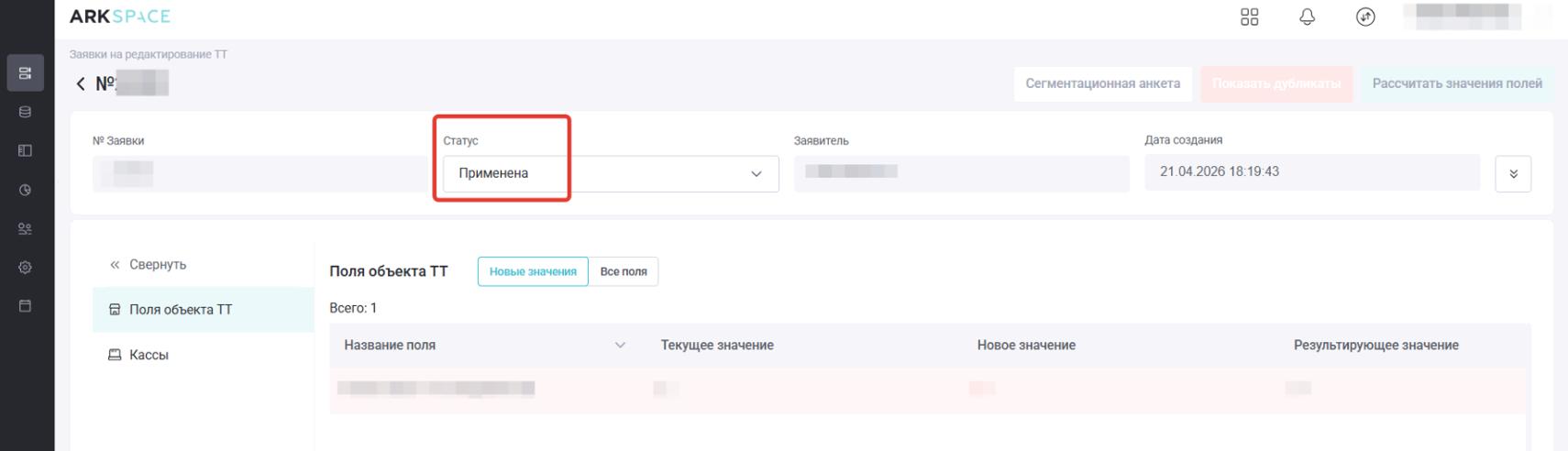This screenshot has width=1568, height=451.
Task: Sort by 'Название поля' column chevron
Action: click(620, 346)
